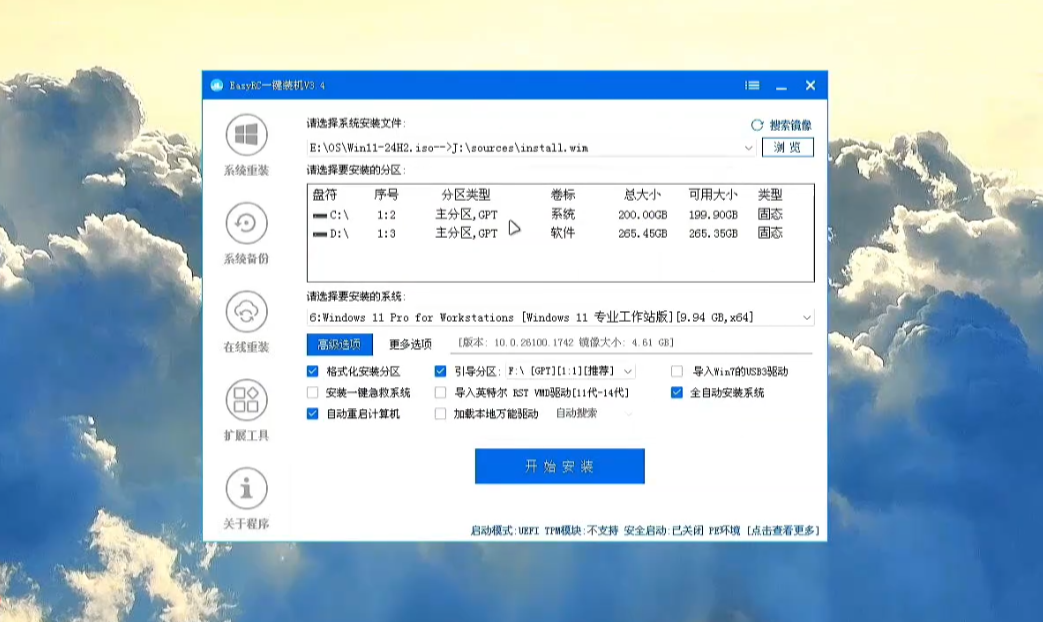The image size is (1043, 622).
Task: Click the 199.90GB free size cell
Action: [713, 215]
